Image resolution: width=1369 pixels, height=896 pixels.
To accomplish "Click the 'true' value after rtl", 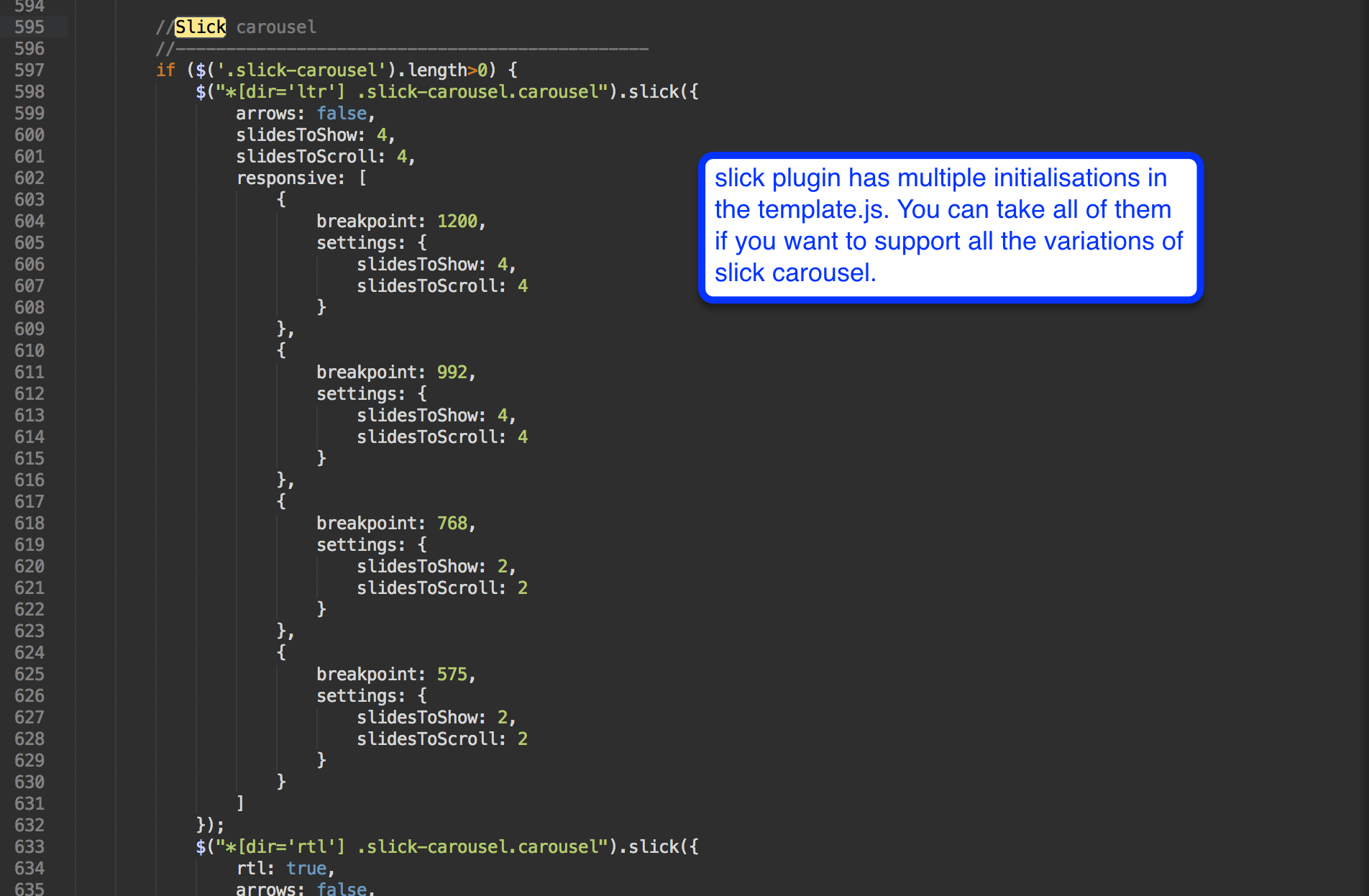I will (x=306, y=869).
